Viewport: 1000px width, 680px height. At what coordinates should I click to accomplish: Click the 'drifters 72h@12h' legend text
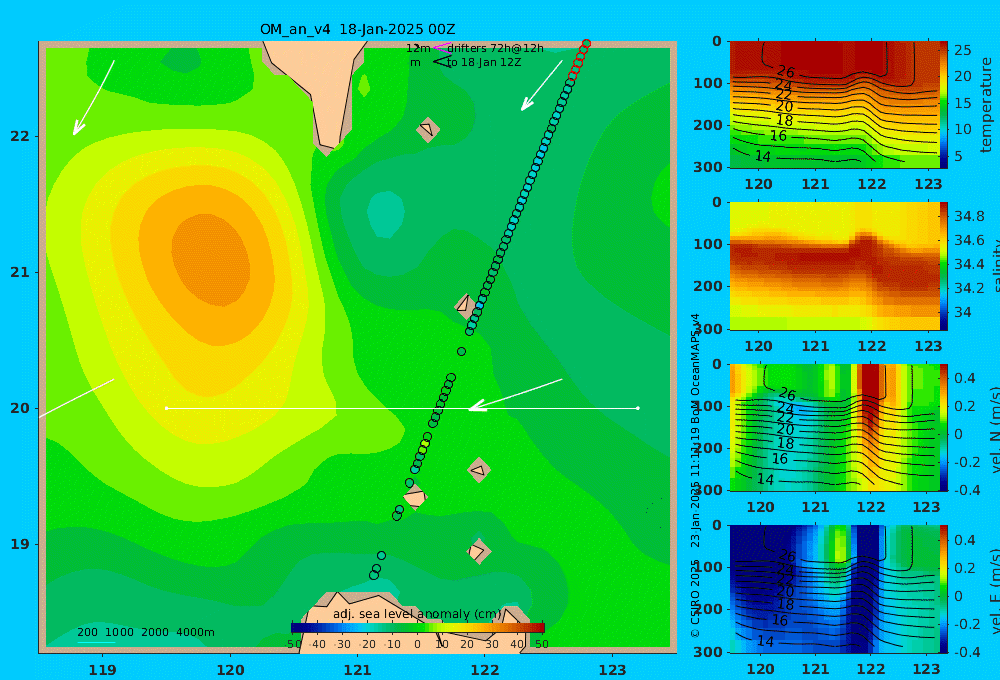tap(495, 48)
